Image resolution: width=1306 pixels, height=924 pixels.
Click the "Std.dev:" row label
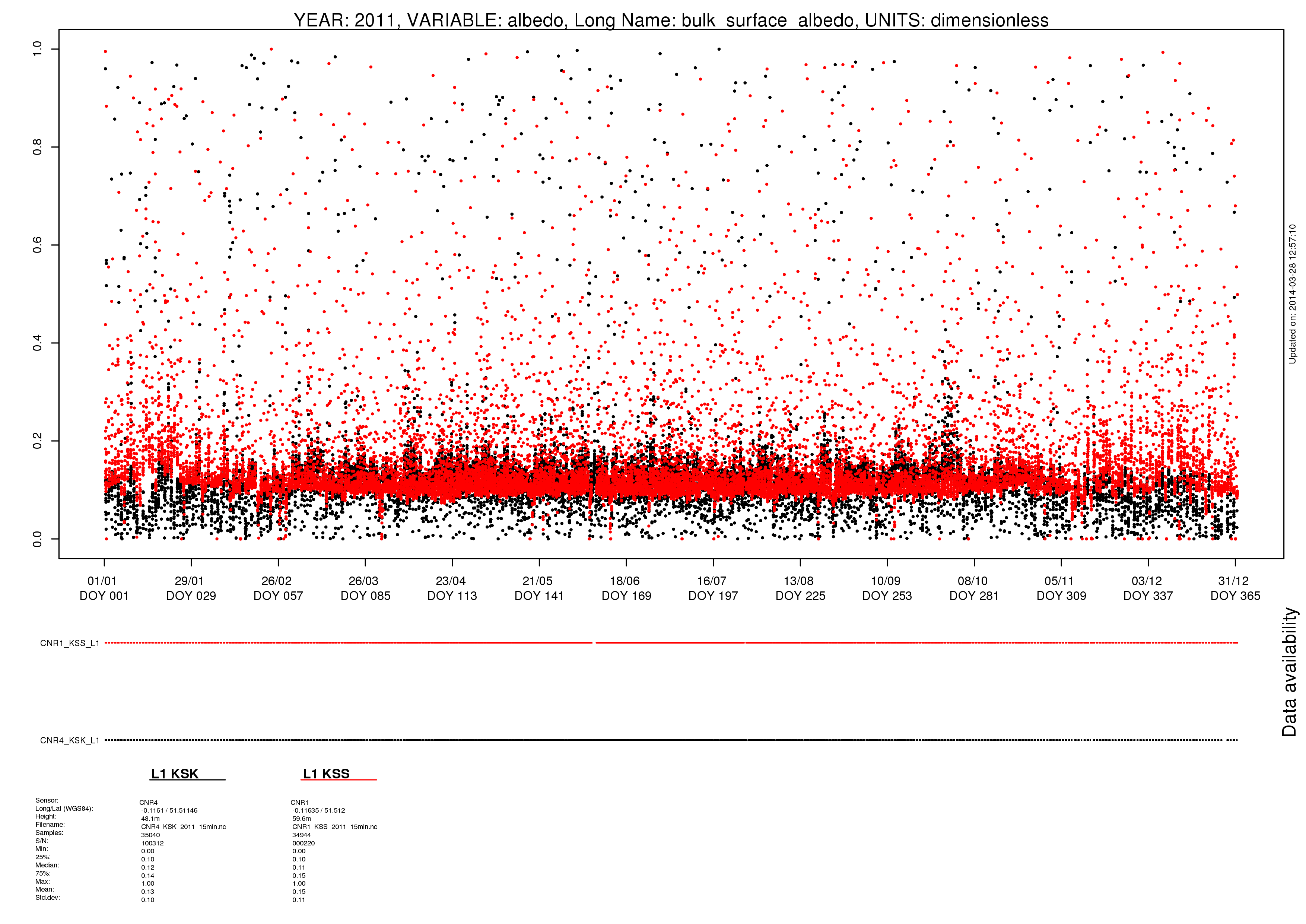coord(47,898)
